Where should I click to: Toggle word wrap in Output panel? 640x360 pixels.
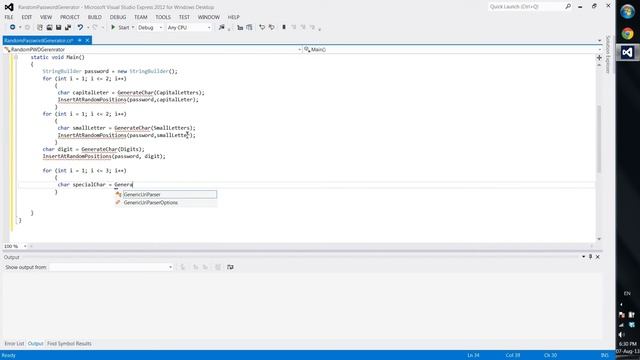click(x=230, y=267)
